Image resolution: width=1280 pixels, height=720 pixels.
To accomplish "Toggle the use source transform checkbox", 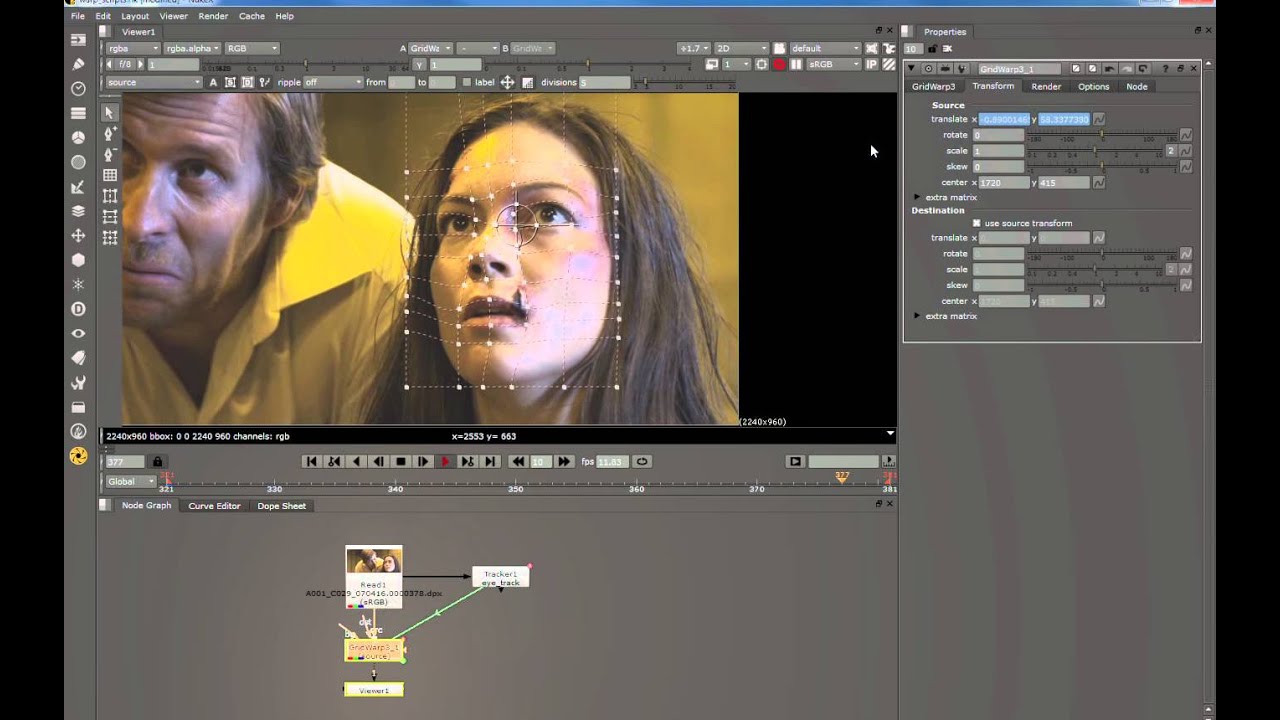I will click(x=977, y=223).
